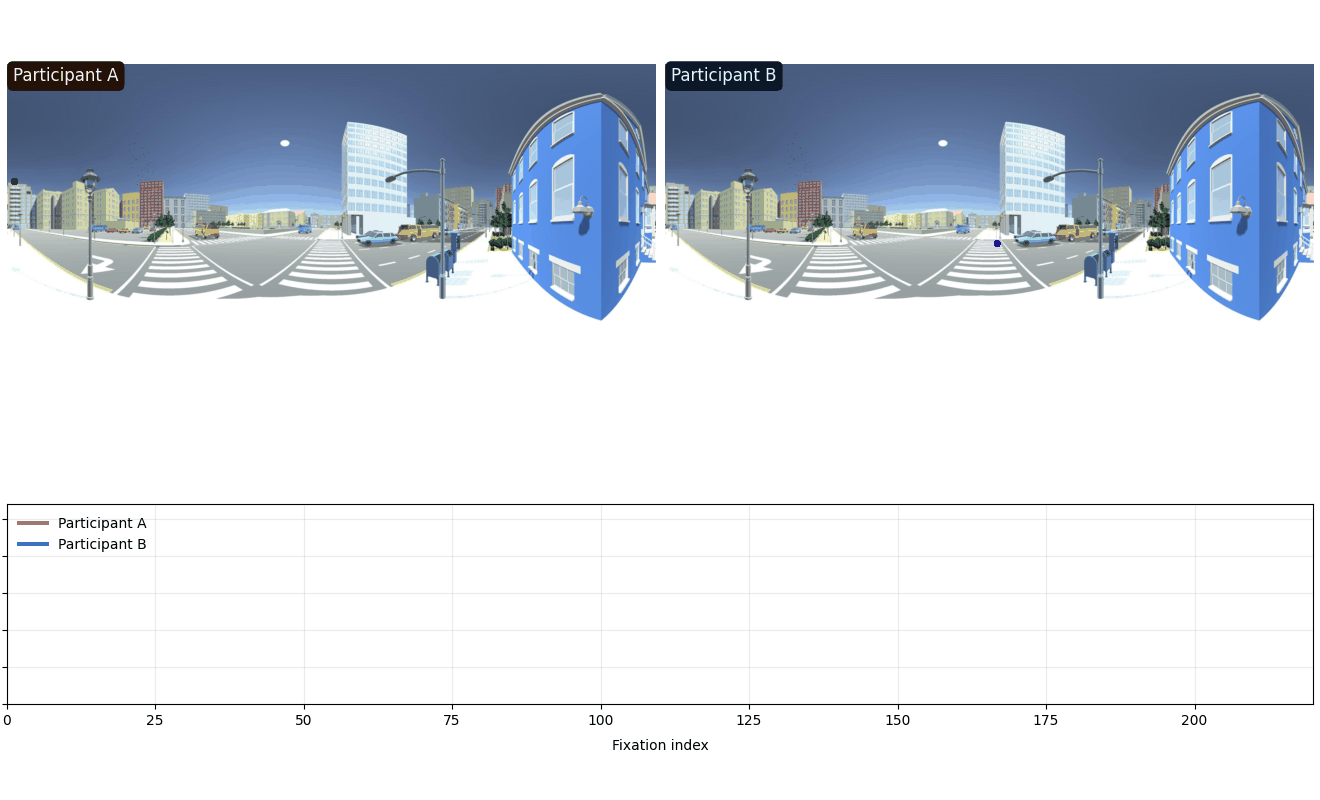Click the 25 tick on the x-axis

(x=155, y=720)
